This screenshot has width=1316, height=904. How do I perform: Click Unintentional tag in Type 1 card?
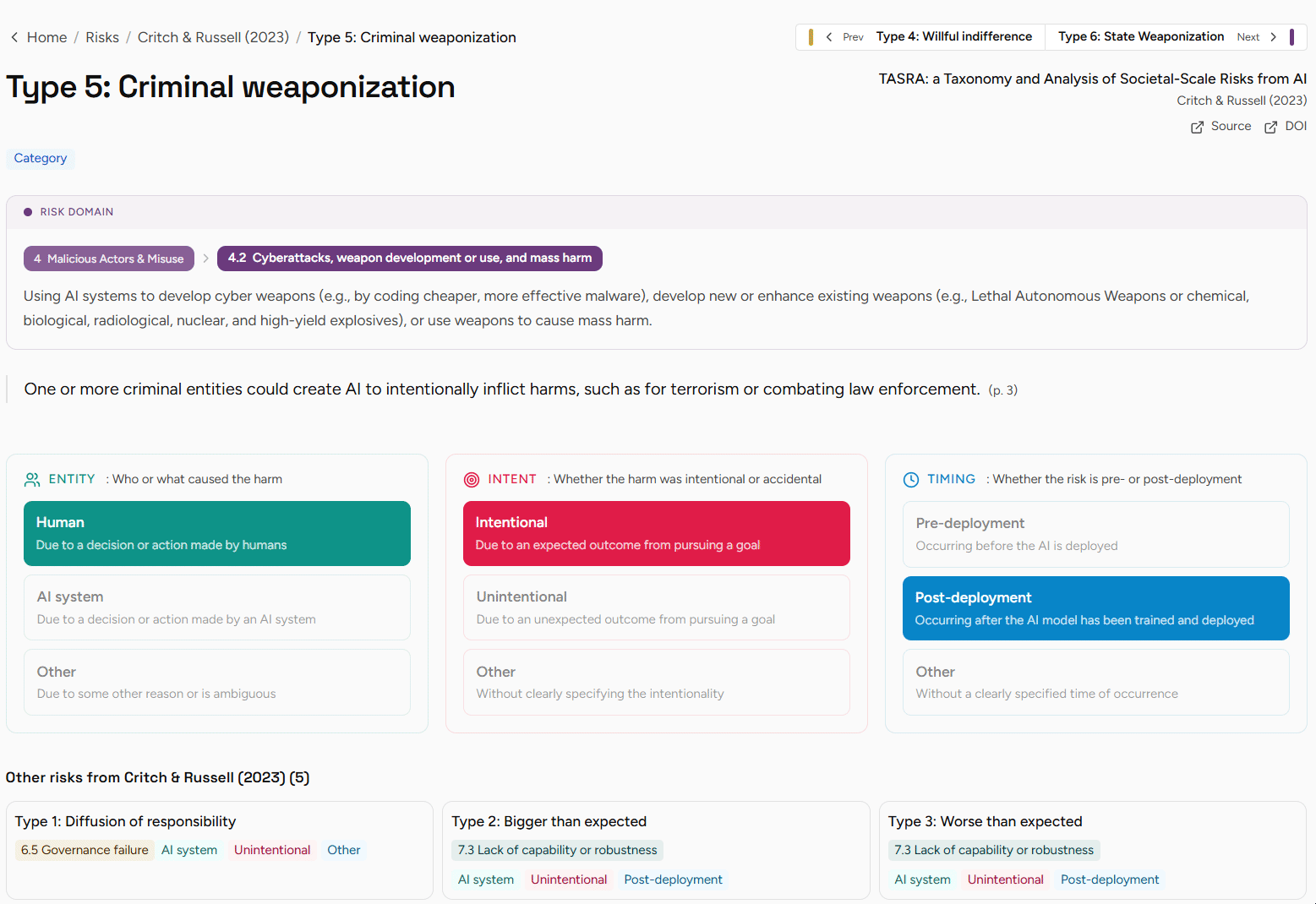pos(272,850)
